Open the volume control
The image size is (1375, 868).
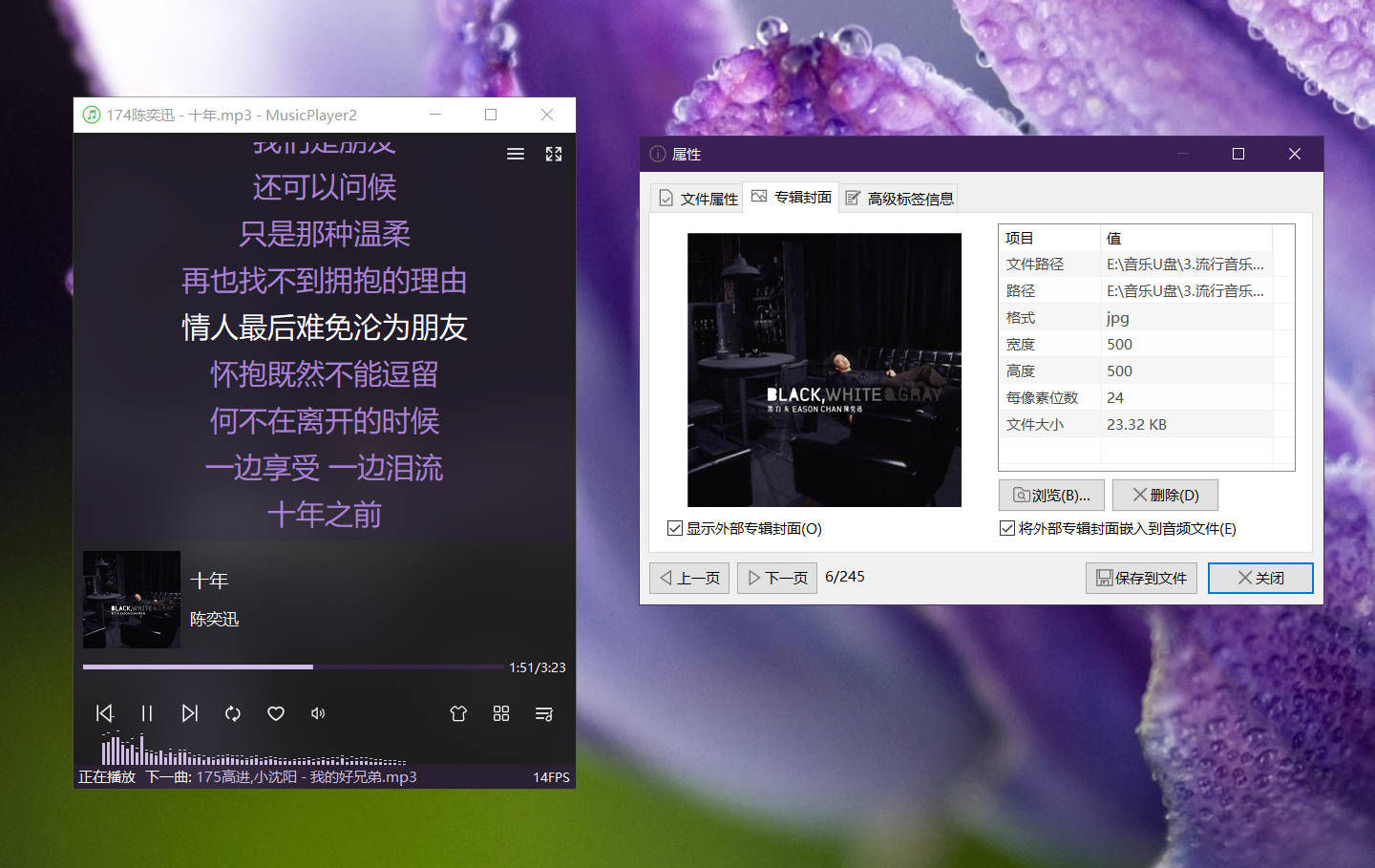pyautogui.click(x=318, y=713)
